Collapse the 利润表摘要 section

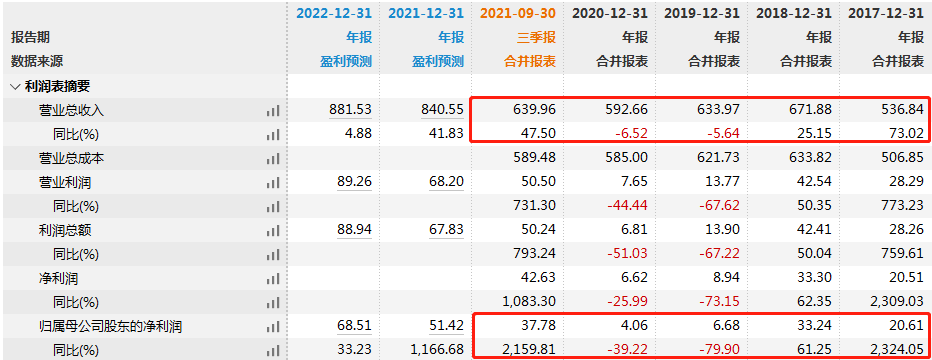click(15, 87)
